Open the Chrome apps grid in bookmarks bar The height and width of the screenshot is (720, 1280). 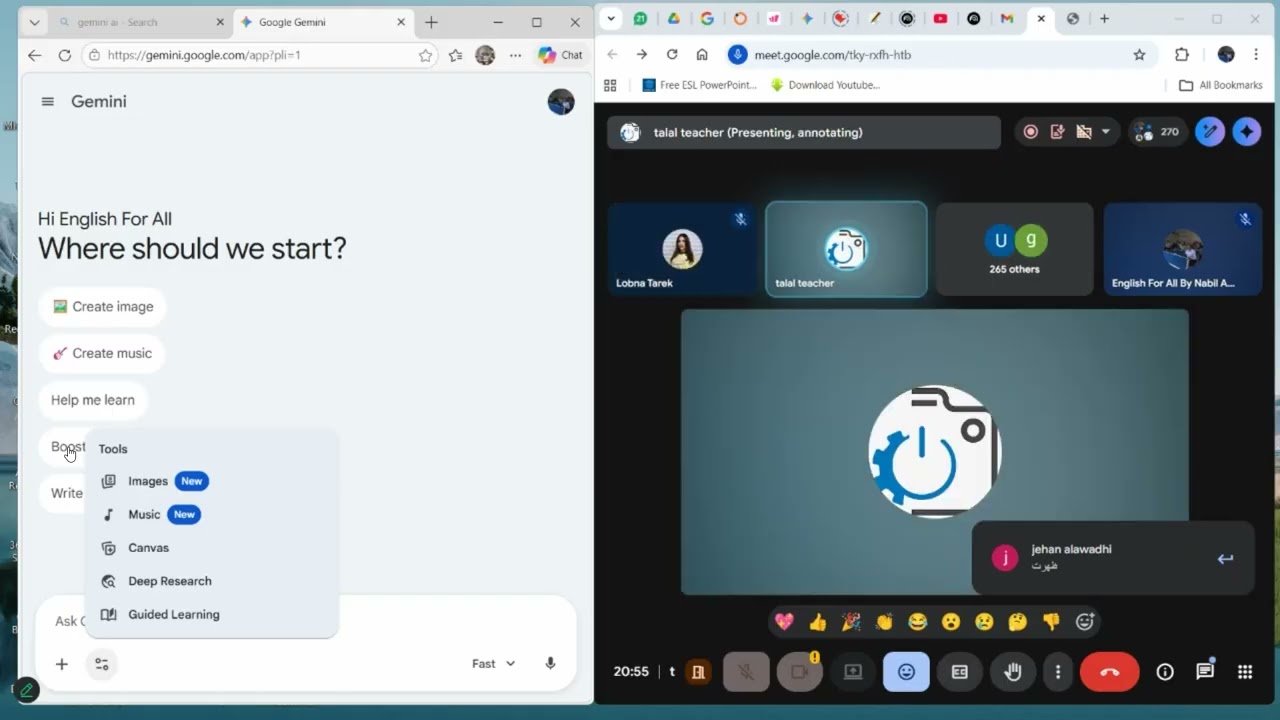point(610,85)
